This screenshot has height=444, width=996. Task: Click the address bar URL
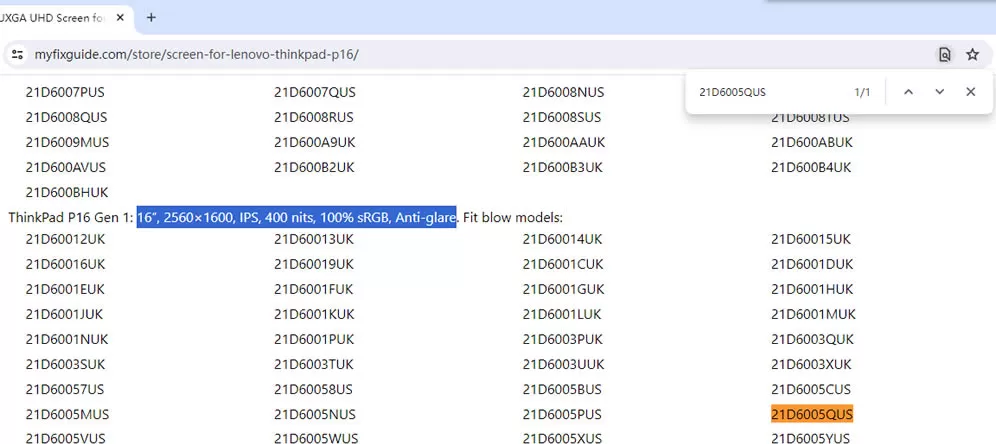click(196, 55)
